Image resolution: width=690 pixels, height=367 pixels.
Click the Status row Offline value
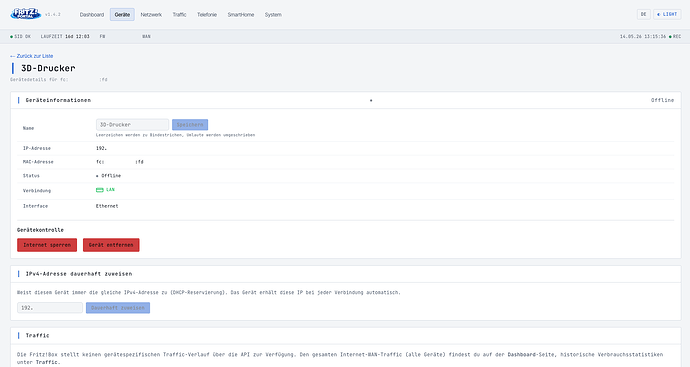click(109, 176)
